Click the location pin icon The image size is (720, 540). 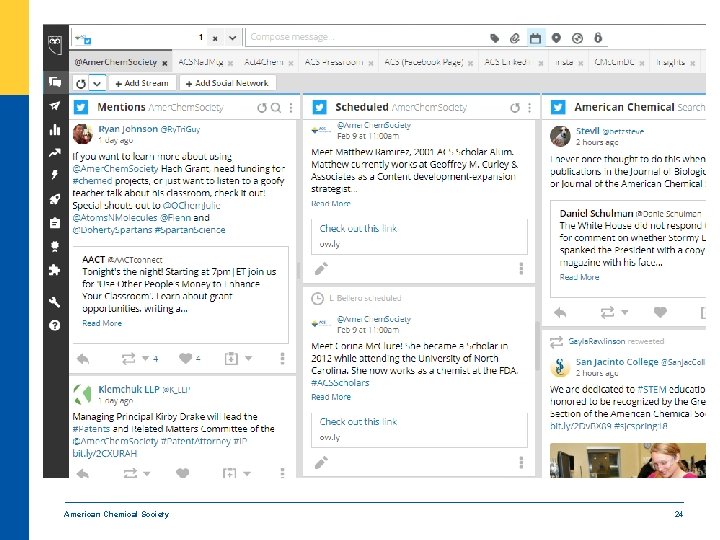point(556,38)
